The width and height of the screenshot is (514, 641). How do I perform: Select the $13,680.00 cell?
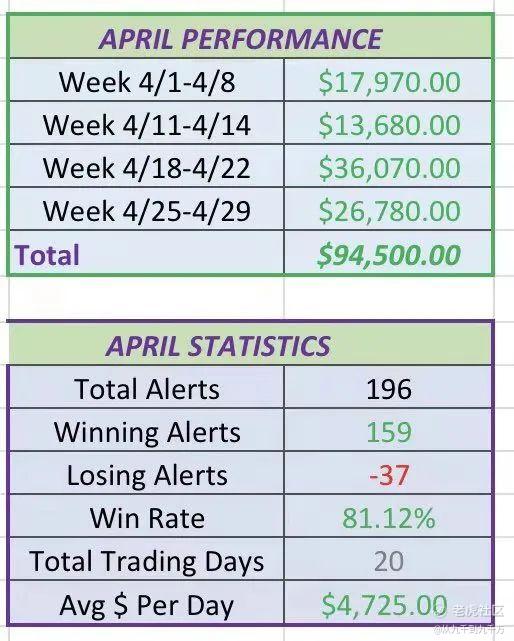coord(388,123)
